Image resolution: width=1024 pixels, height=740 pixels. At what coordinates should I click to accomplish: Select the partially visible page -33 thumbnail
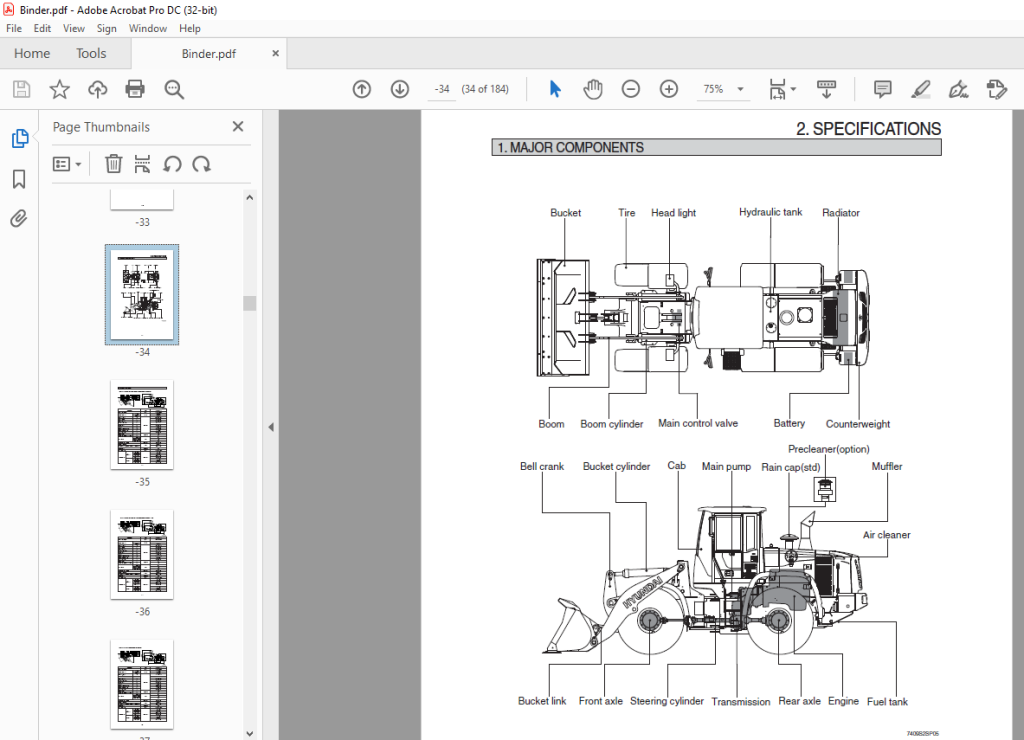point(142,200)
